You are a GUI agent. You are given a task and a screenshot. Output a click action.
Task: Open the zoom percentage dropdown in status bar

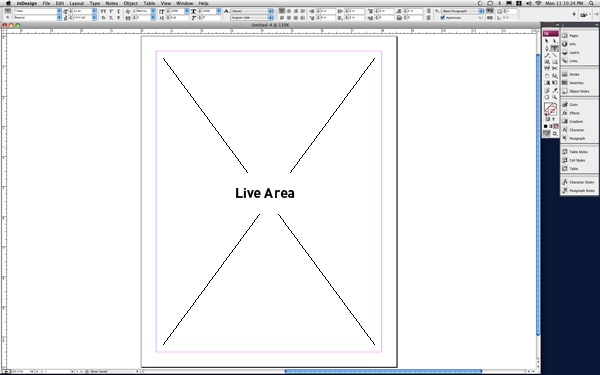coord(31,372)
